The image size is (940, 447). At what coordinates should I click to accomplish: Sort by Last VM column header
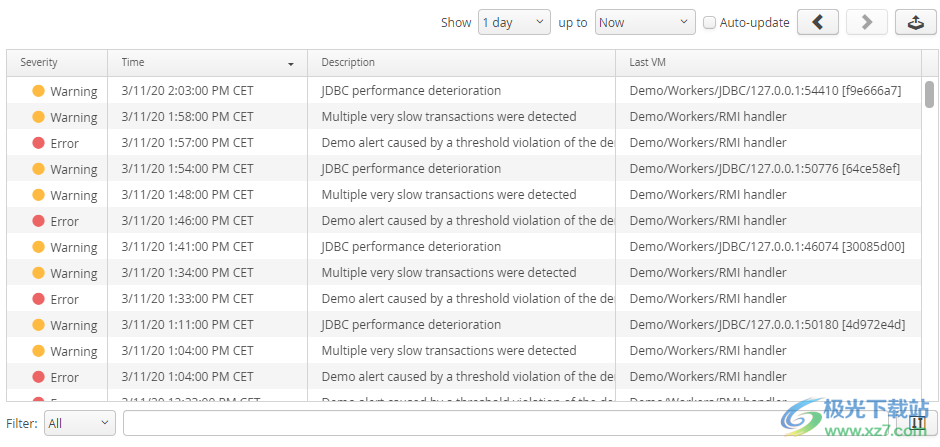click(769, 62)
